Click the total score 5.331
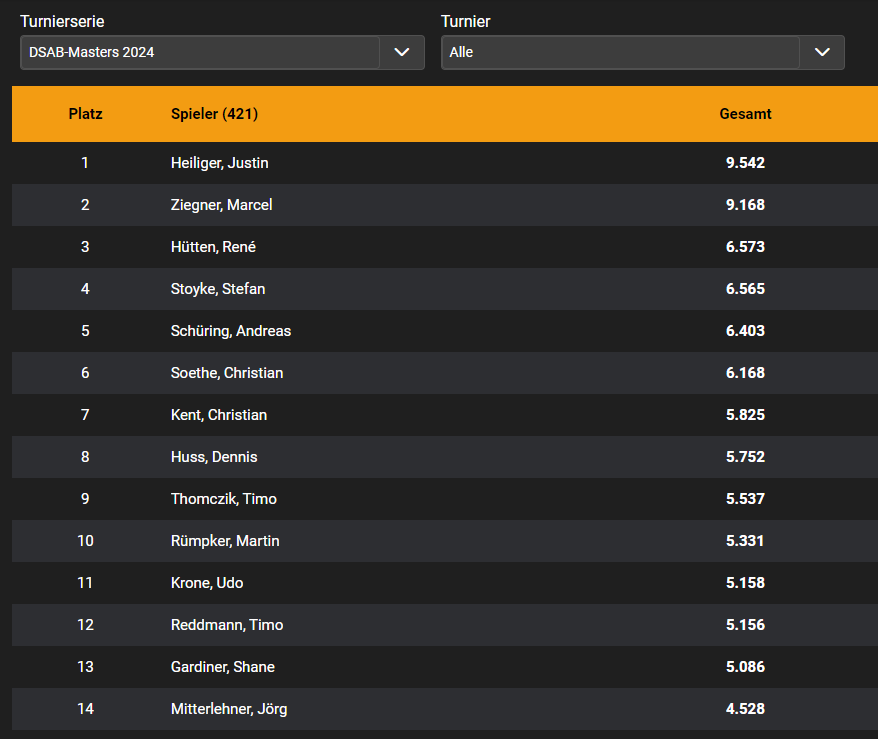Screen dimensions: 878x739 coord(745,541)
